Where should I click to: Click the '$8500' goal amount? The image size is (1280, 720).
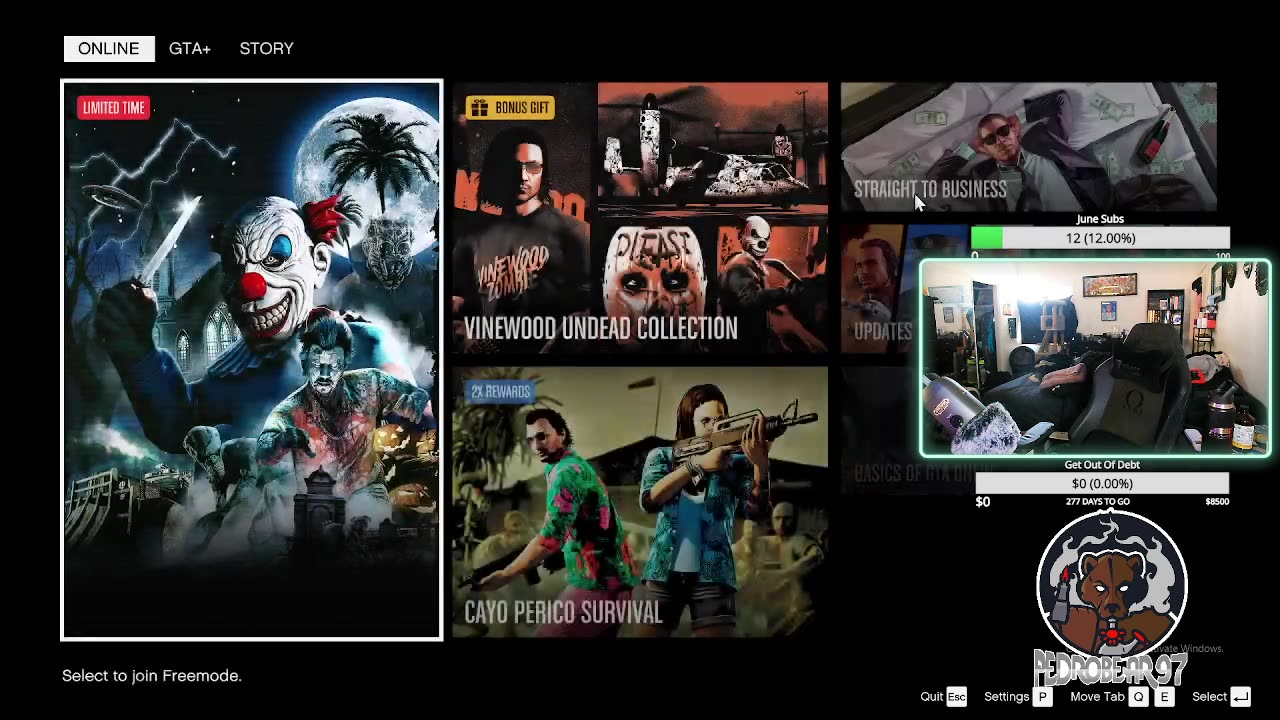tap(1217, 501)
